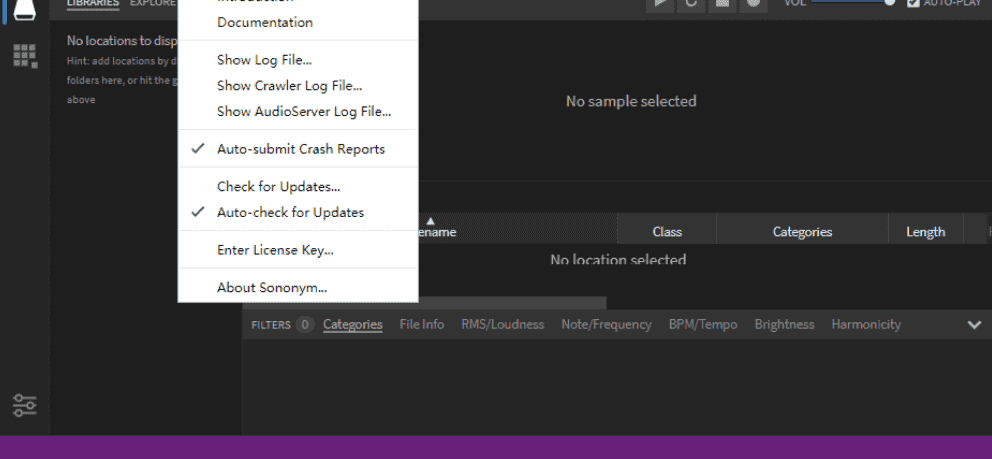Click the 'No locations to disp' heading
The width and height of the screenshot is (992, 459).
pos(122,40)
